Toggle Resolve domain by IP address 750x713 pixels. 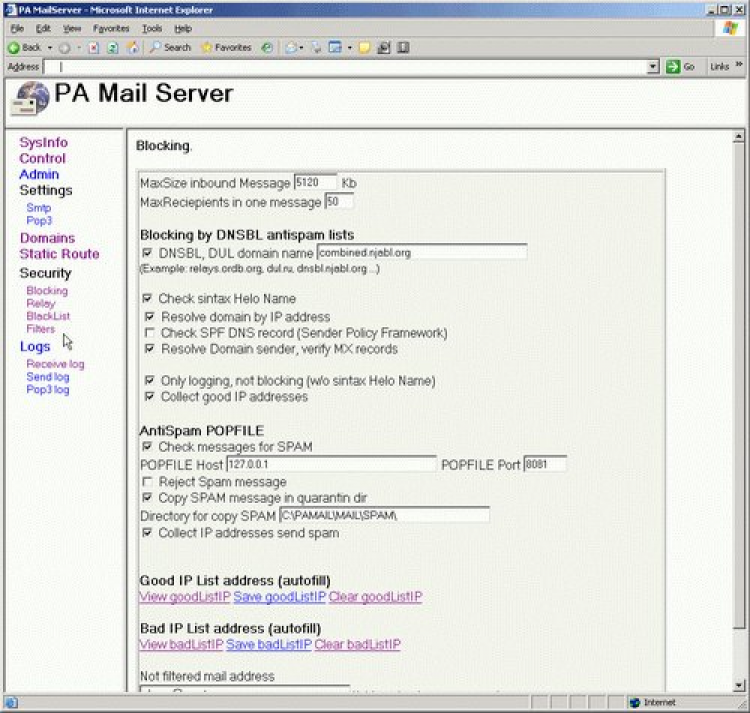coord(150,317)
